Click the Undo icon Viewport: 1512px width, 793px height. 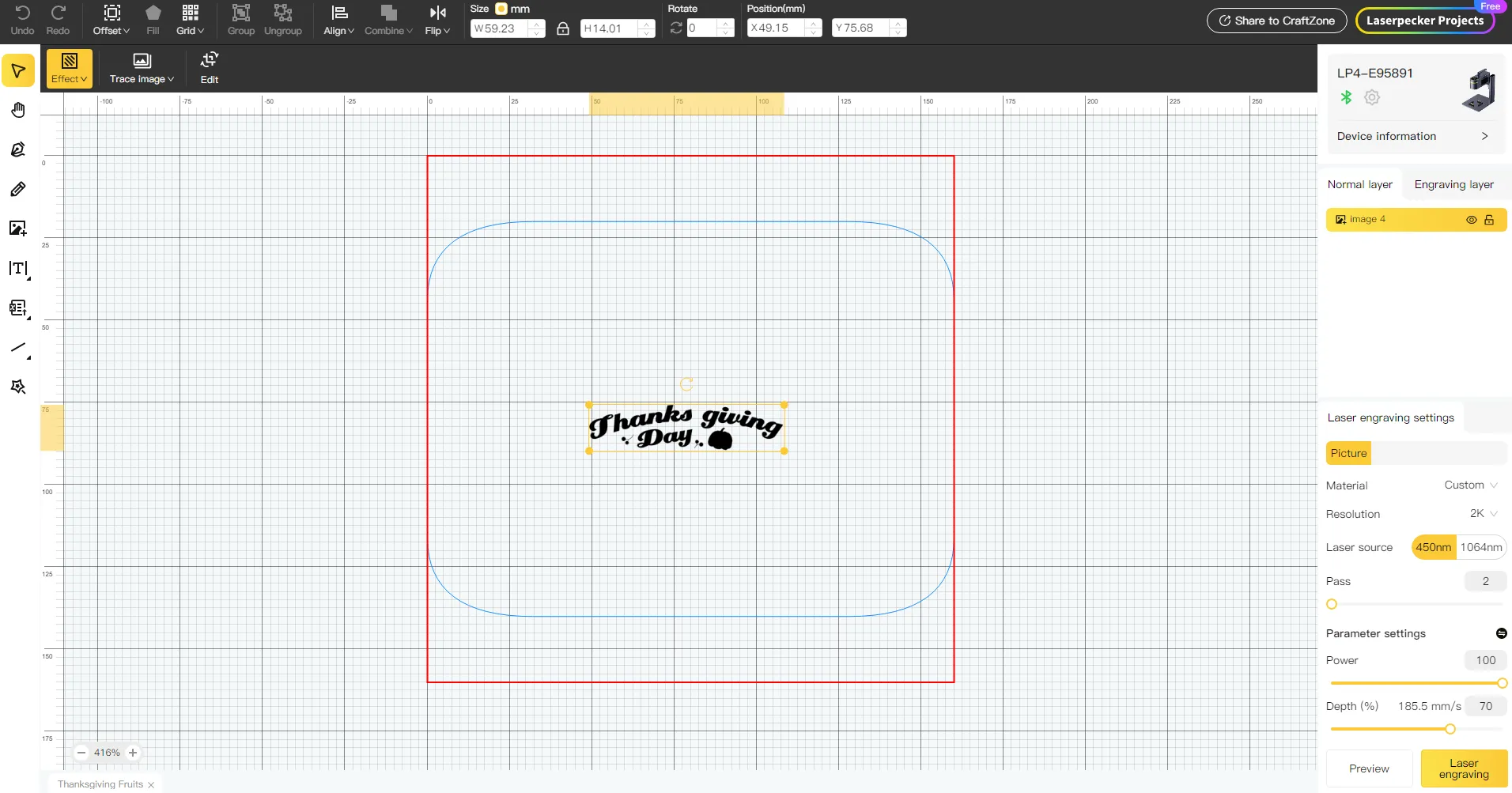(x=22, y=21)
